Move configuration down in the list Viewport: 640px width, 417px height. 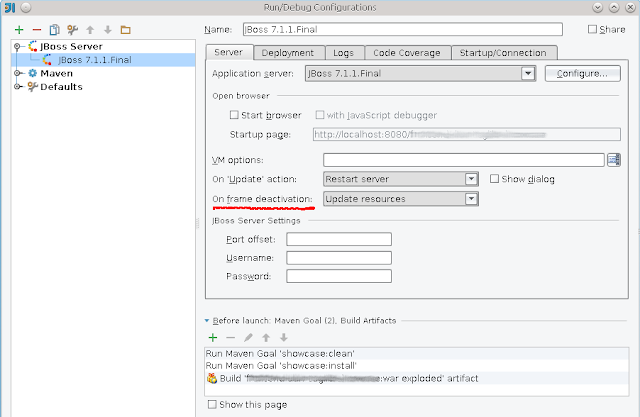click(108, 30)
